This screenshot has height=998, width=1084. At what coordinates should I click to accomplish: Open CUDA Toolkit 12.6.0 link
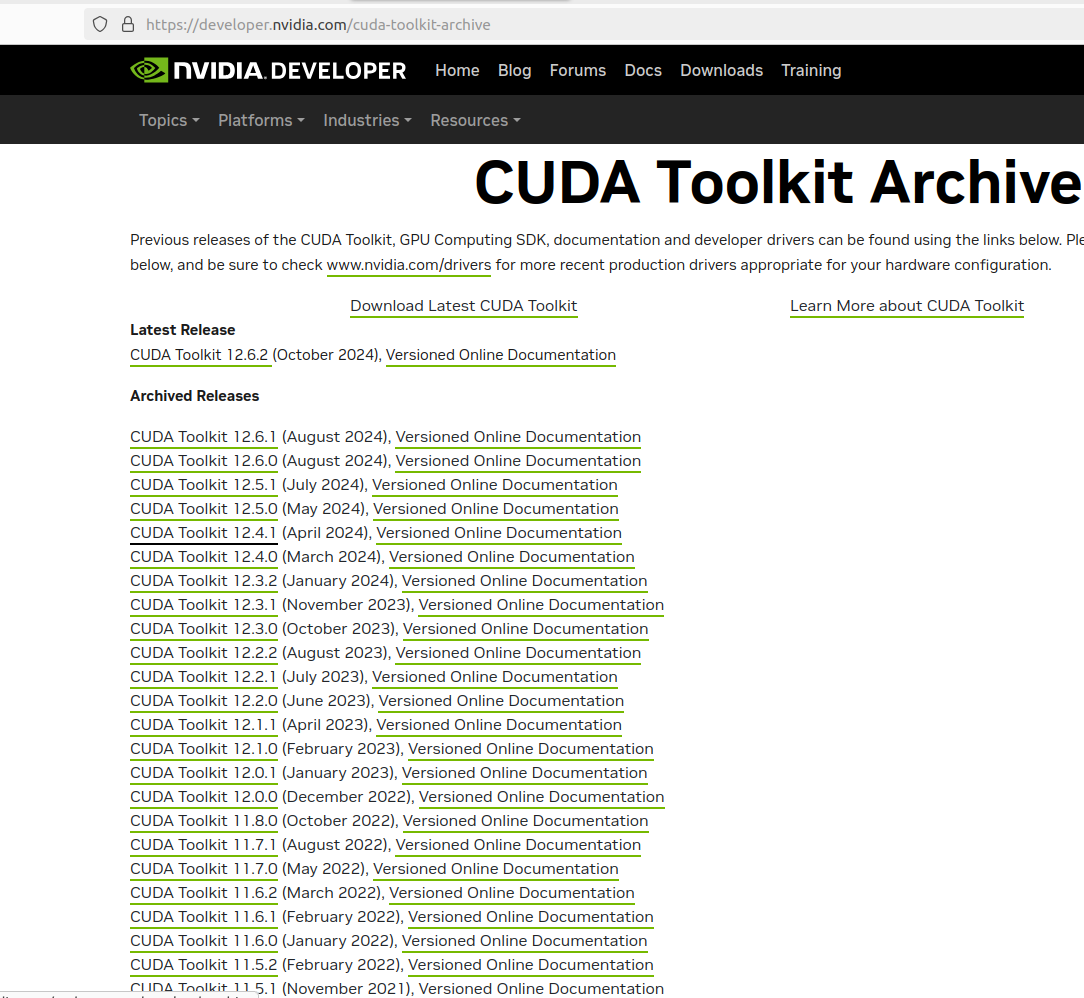click(x=204, y=461)
